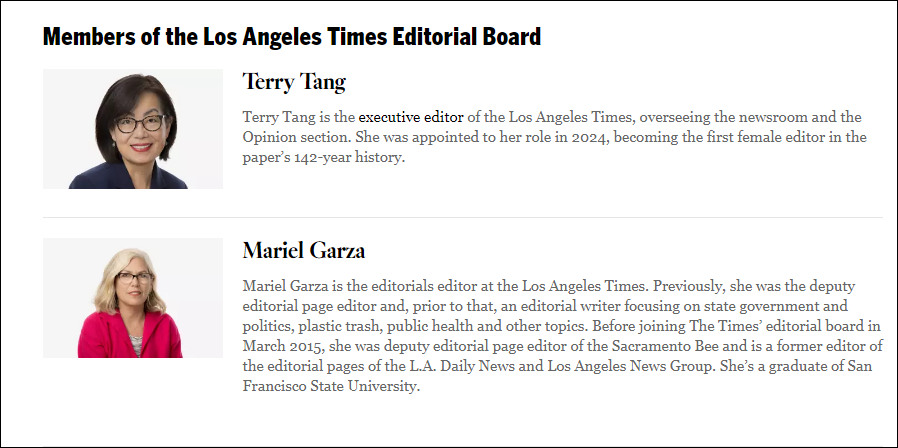Click the divider line between the two members
Screen dimensions: 898x448
462,217
